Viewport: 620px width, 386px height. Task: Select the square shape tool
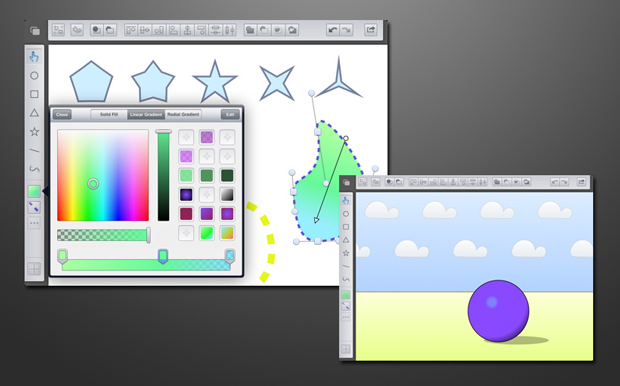pos(34,94)
